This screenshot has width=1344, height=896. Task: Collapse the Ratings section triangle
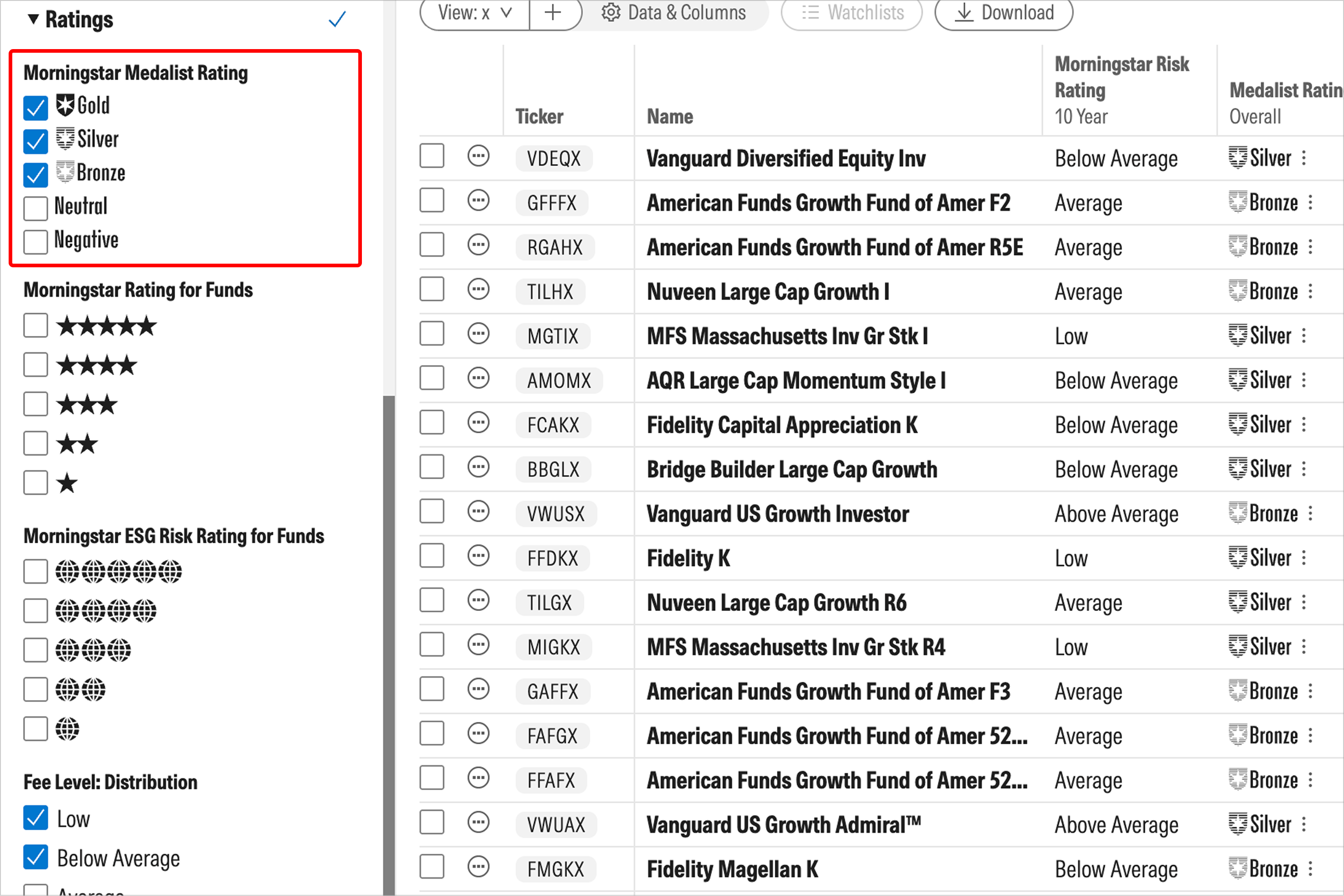click(x=34, y=20)
